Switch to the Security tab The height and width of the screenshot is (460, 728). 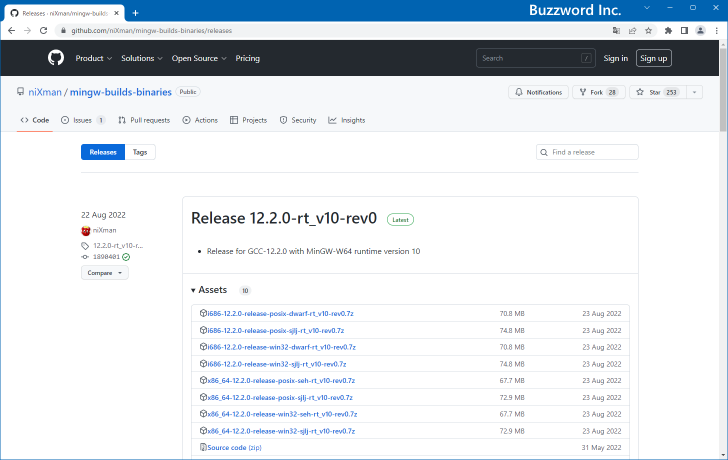click(x=298, y=120)
